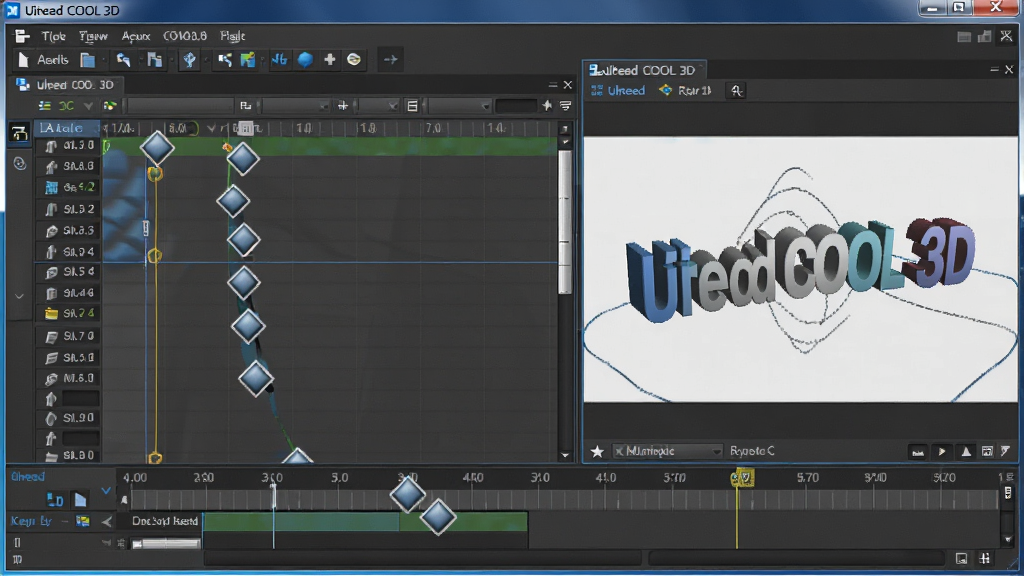Open the Tlob menu
The image size is (1024, 576).
54,36
